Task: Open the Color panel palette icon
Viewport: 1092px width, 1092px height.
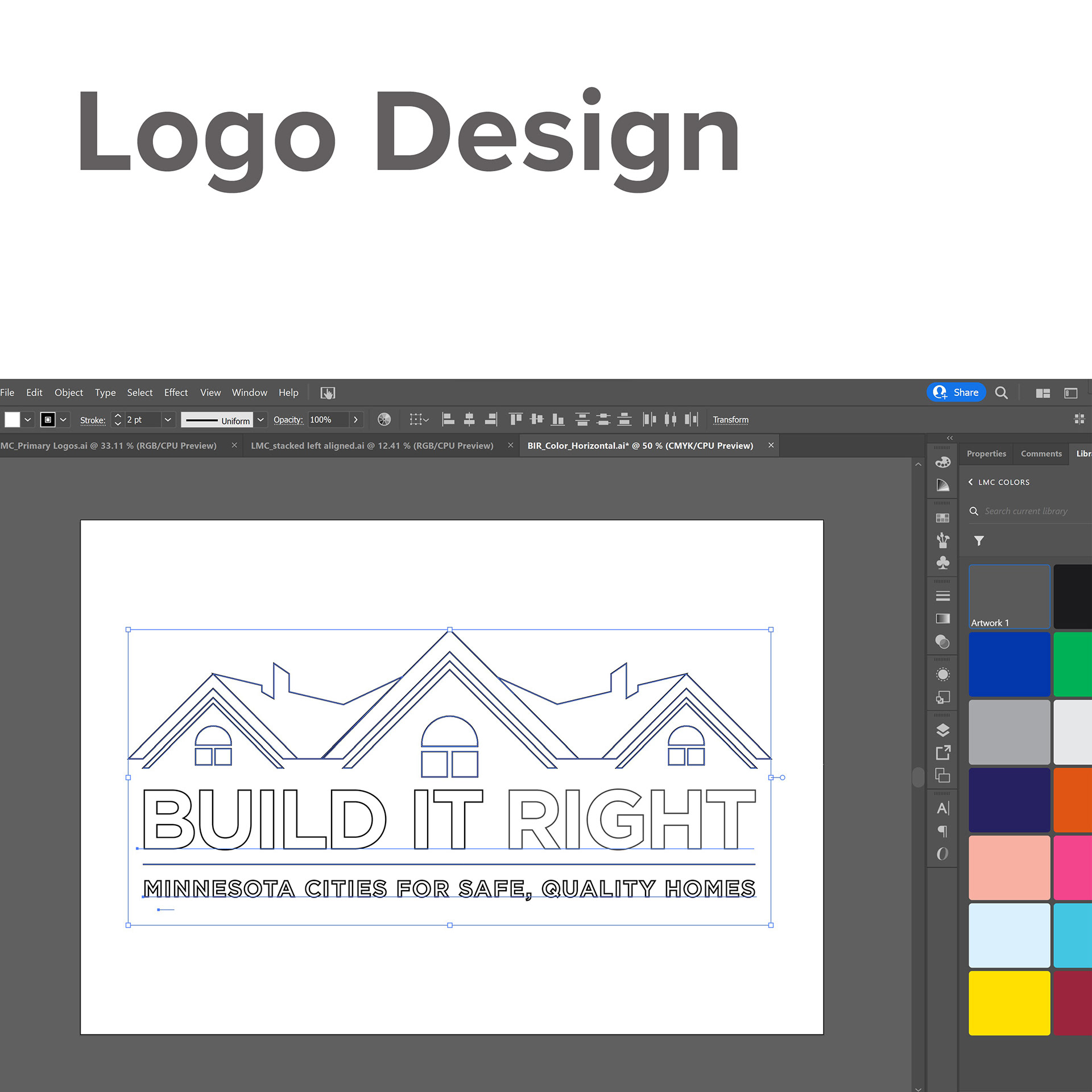Action: (x=942, y=462)
